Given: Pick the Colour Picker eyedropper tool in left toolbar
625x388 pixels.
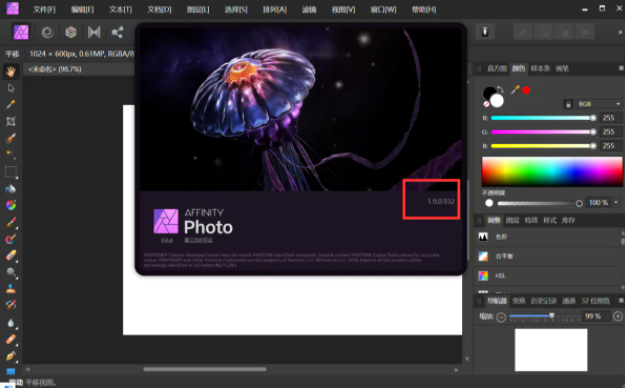Looking at the screenshot, I should coord(11,104).
